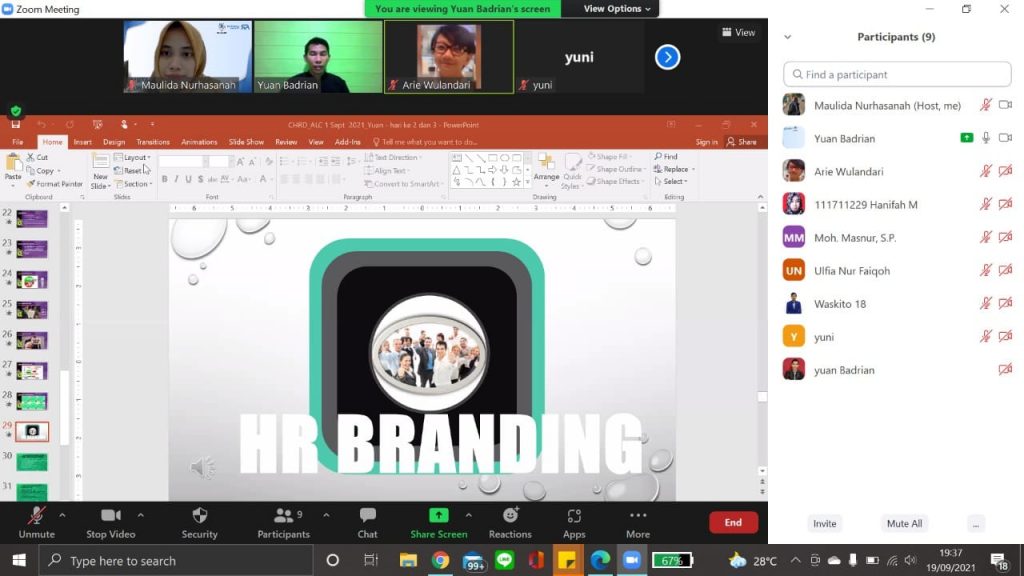The image size is (1024, 576).
Task: Expand video options arrow beside Stop Video
Action: click(x=140, y=515)
